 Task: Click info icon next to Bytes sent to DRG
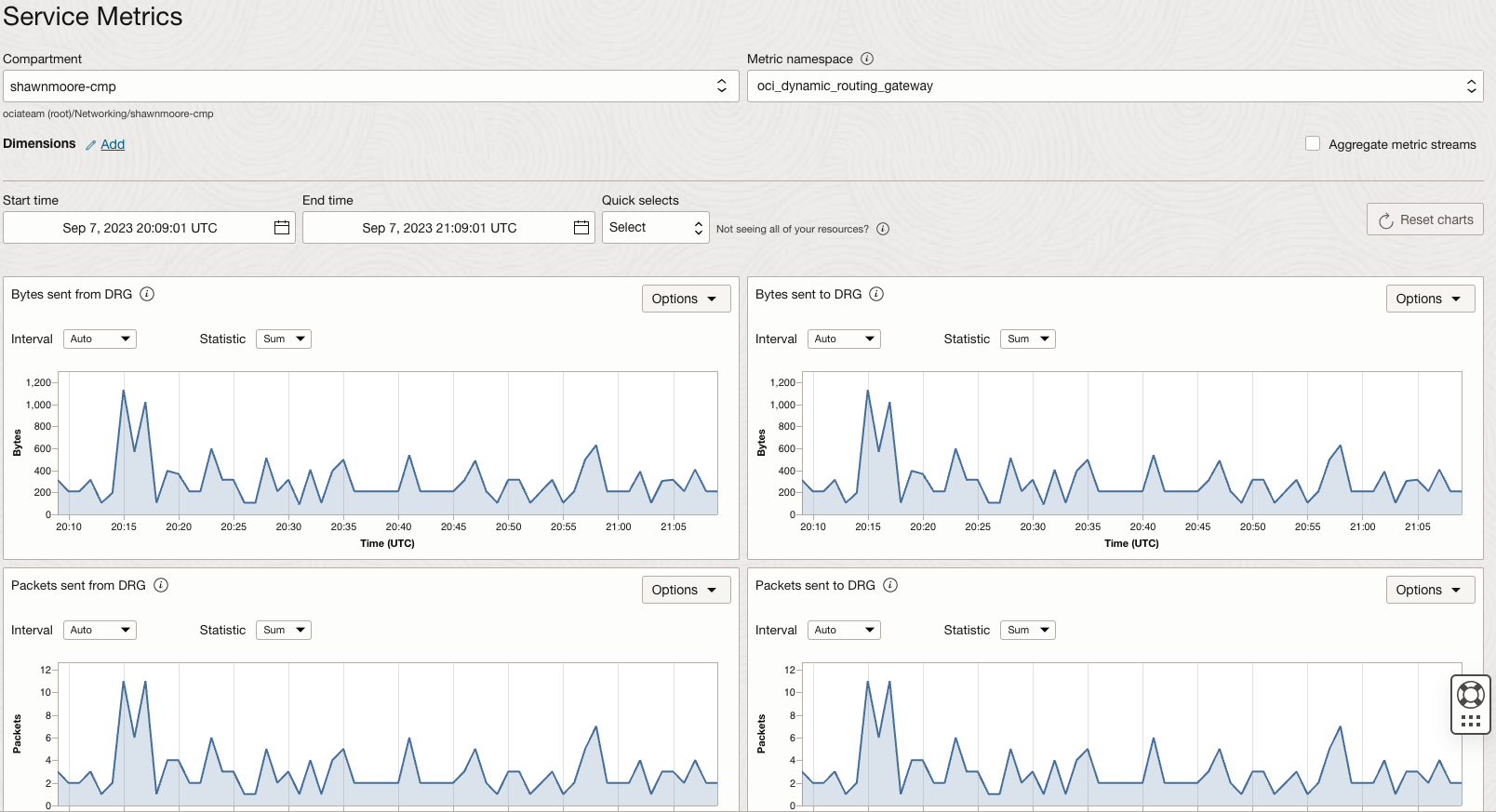(x=876, y=294)
